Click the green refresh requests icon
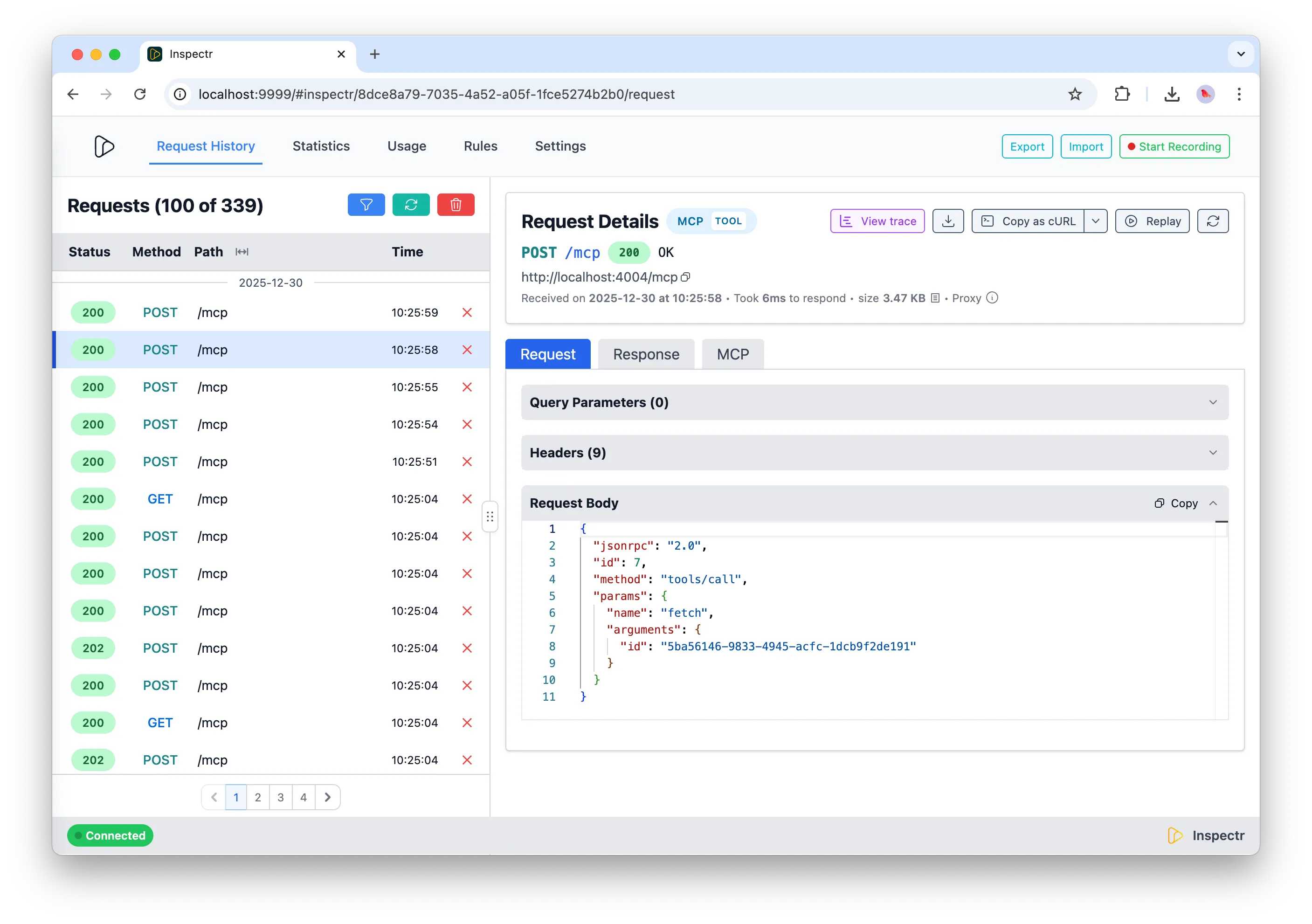Screen dimensions: 1312x924 [411, 205]
